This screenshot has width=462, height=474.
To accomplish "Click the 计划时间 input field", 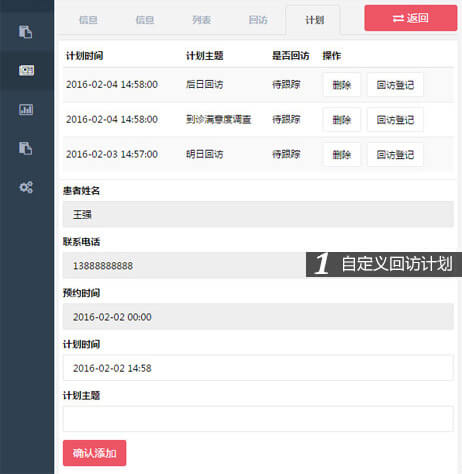I will pyautogui.click(x=258, y=368).
